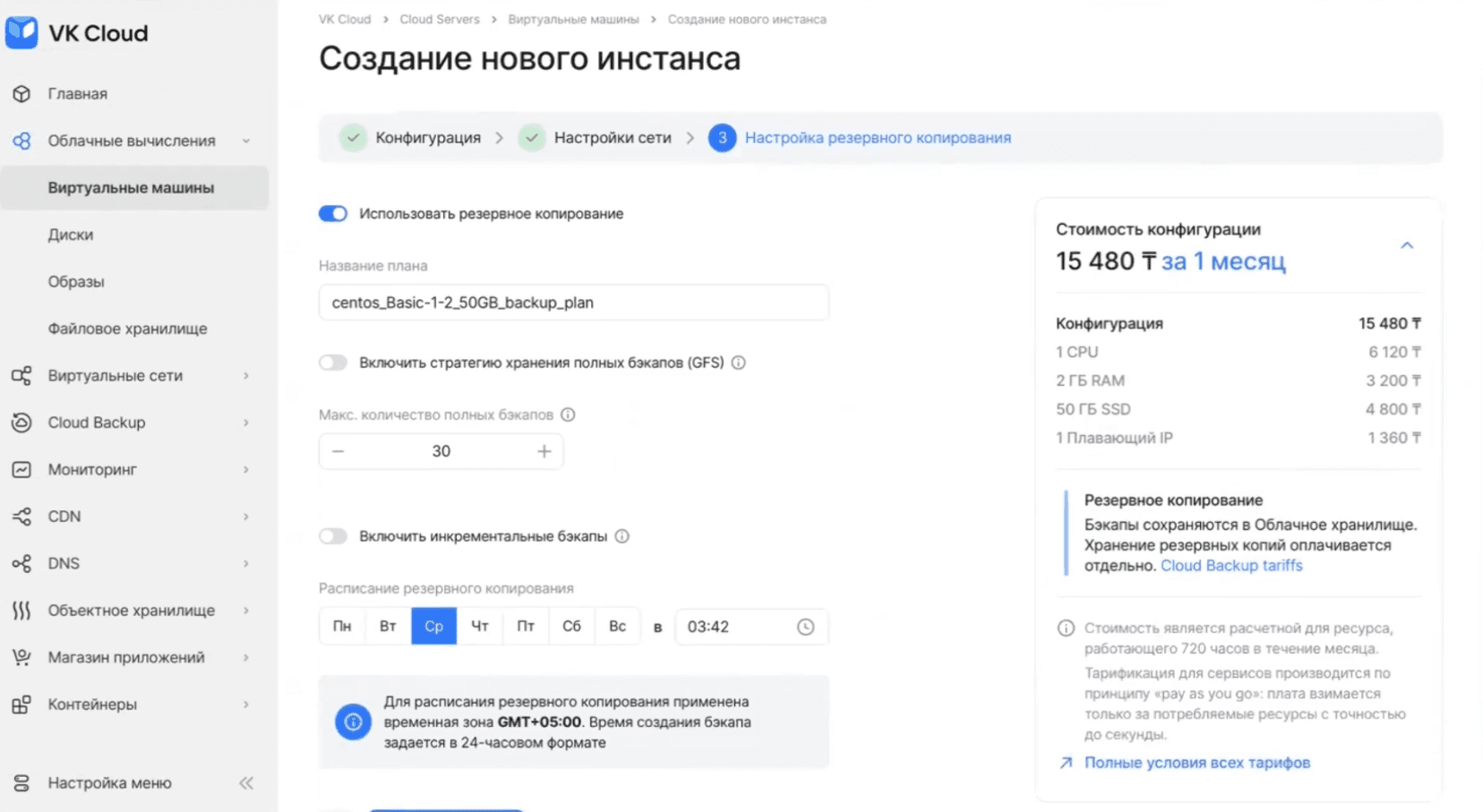Expand Виртуальные сети menu chevron

pyautogui.click(x=246, y=376)
